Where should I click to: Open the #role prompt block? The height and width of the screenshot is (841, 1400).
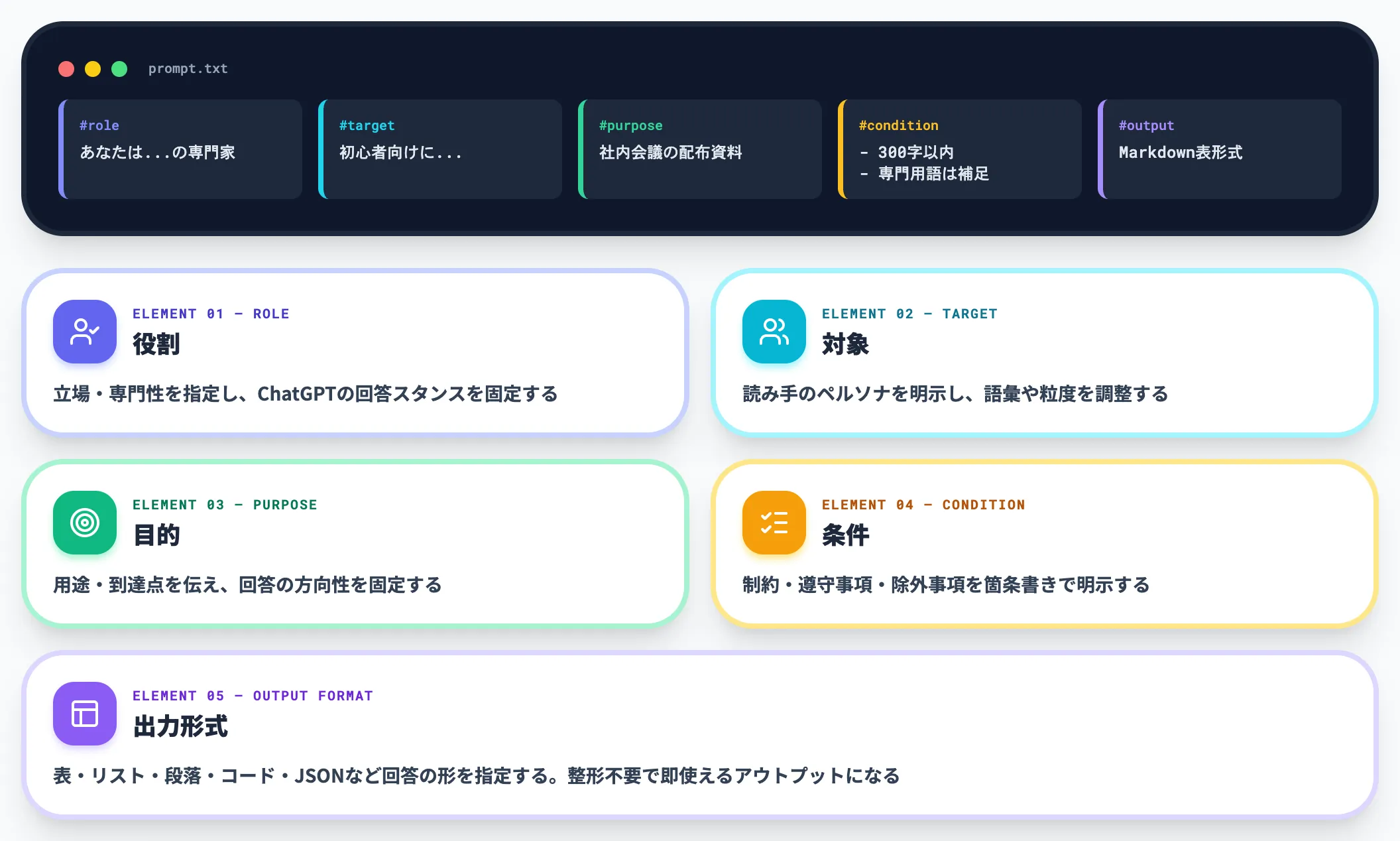point(180,149)
